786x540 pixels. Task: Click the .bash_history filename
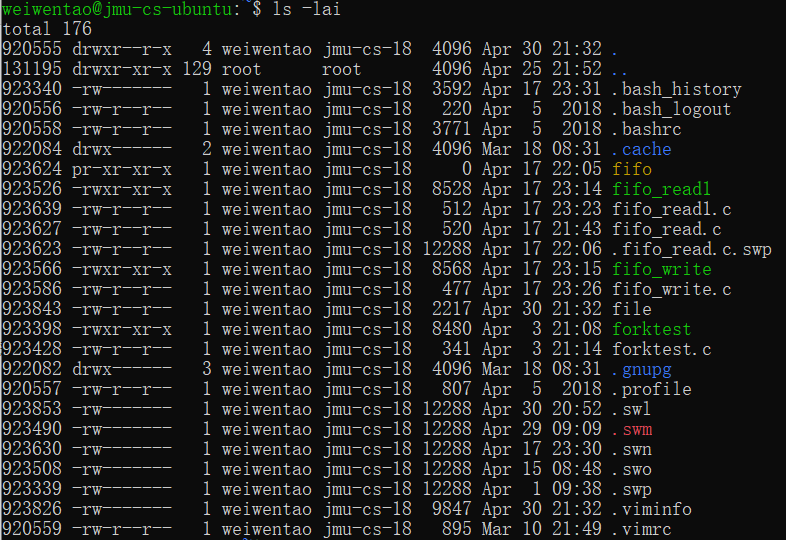click(x=677, y=90)
